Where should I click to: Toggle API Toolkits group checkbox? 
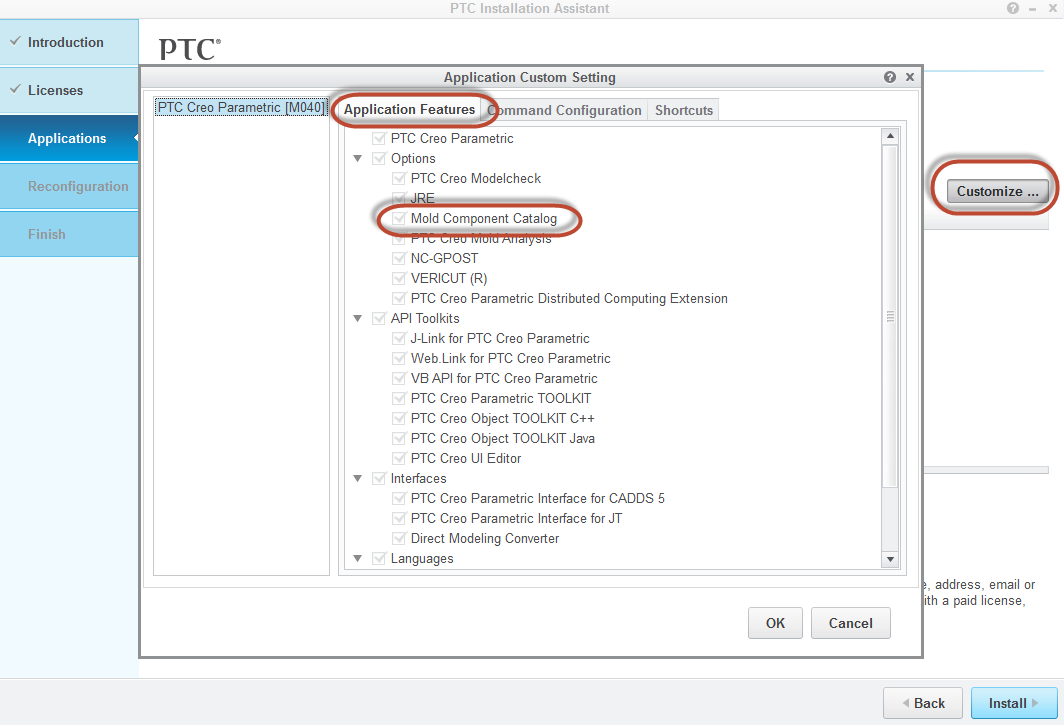pos(379,318)
